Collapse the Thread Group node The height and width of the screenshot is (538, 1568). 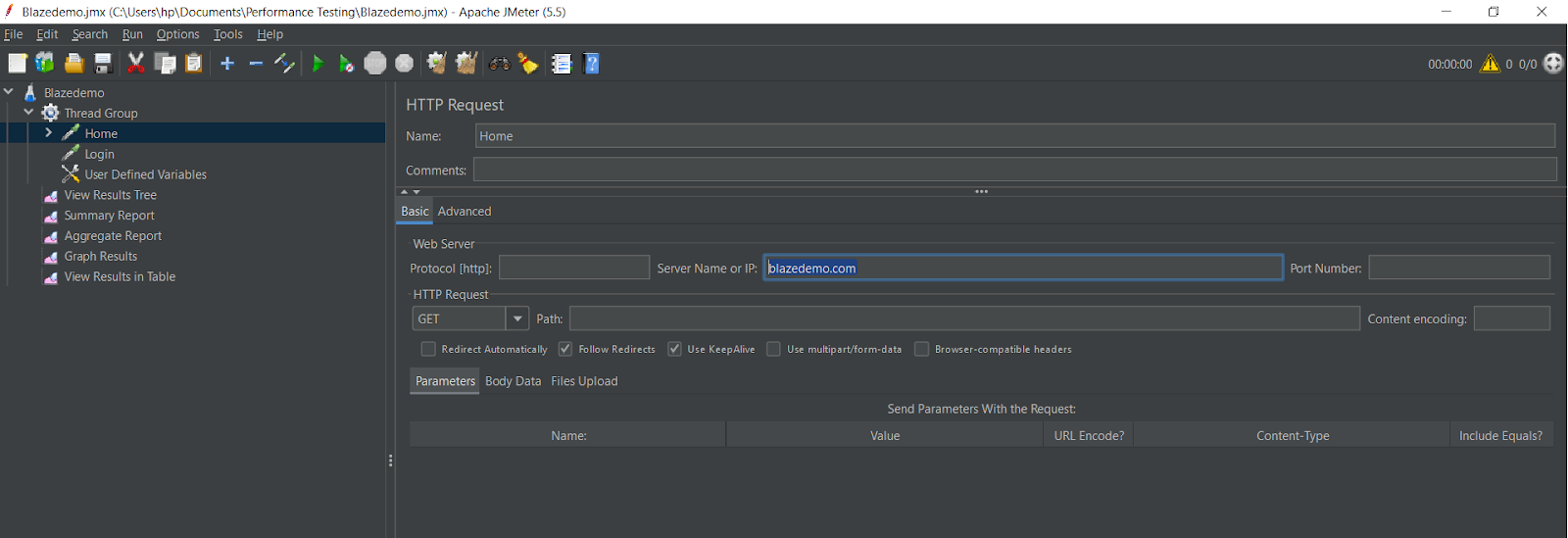(x=28, y=112)
